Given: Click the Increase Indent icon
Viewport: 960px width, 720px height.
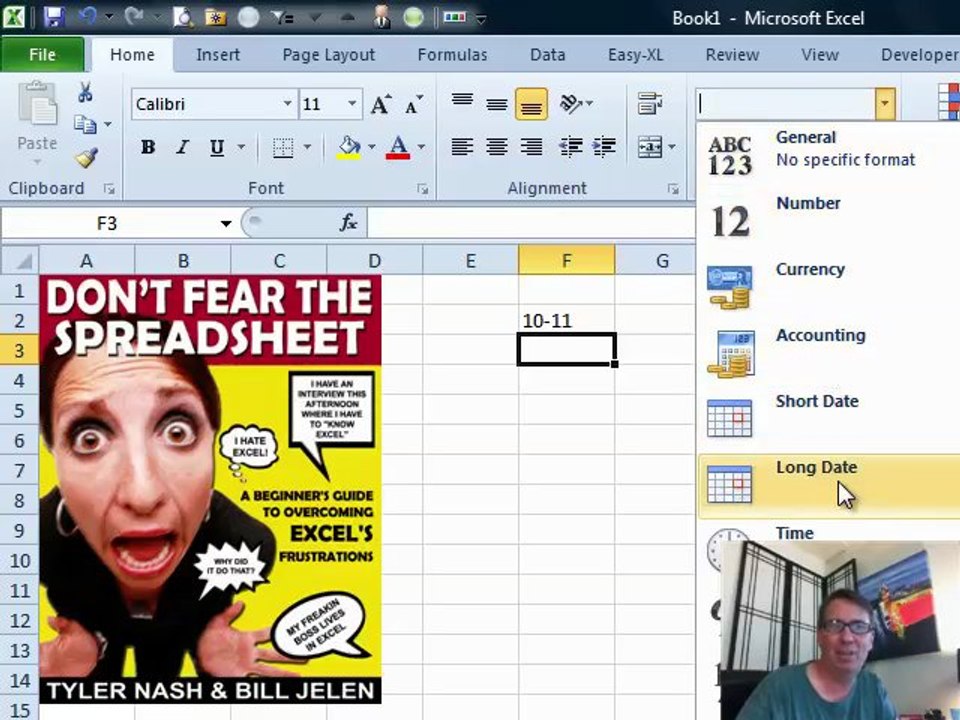Looking at the screenshot, I should coord(604,146).
